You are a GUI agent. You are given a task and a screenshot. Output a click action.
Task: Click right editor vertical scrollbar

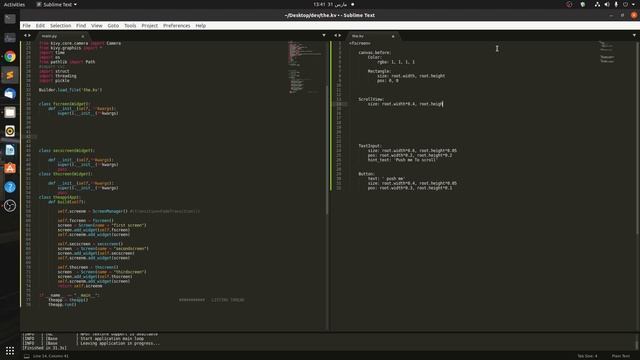point(637,137)
